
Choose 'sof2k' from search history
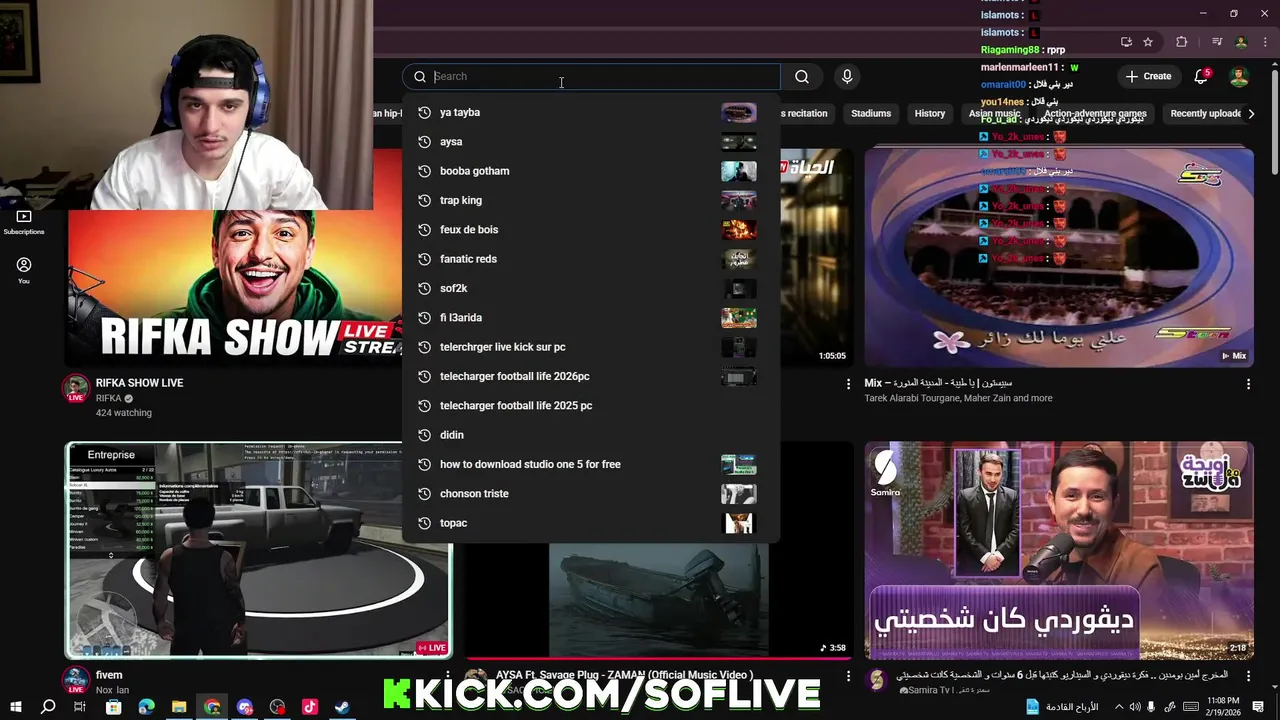590,289
